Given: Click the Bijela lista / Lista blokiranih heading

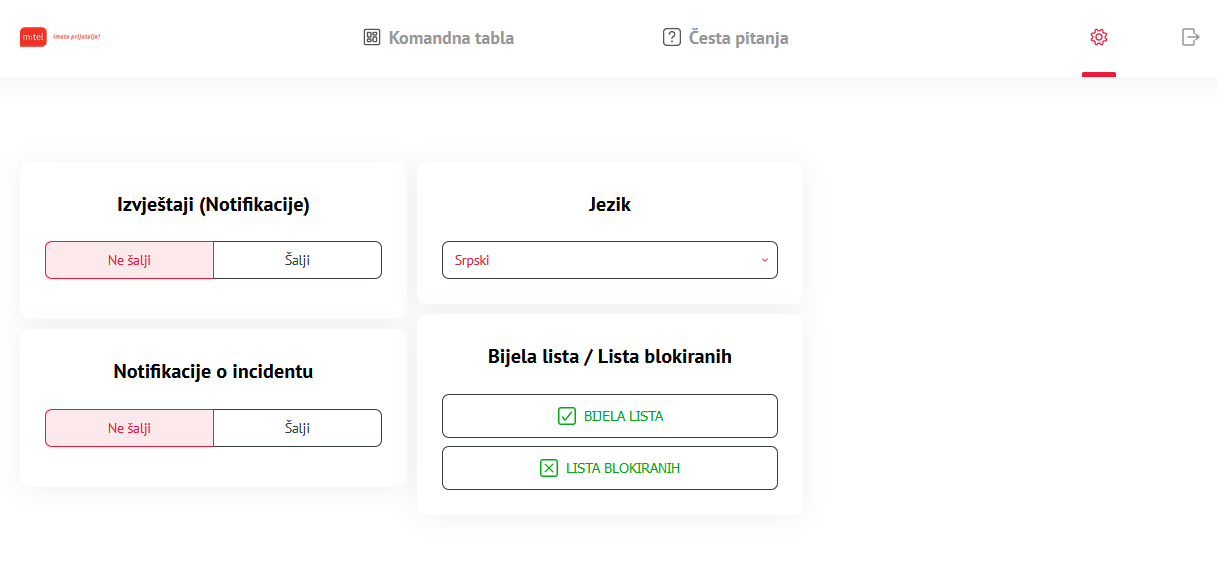Looking at the screenshot, I should click(x=610, y=356).
